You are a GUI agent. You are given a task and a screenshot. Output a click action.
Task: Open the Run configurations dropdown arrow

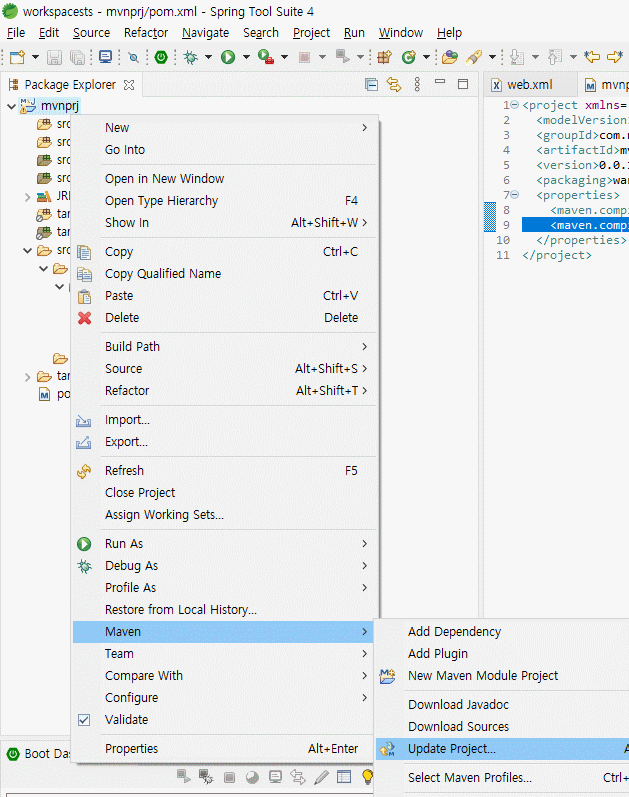(x=246, y=57)
